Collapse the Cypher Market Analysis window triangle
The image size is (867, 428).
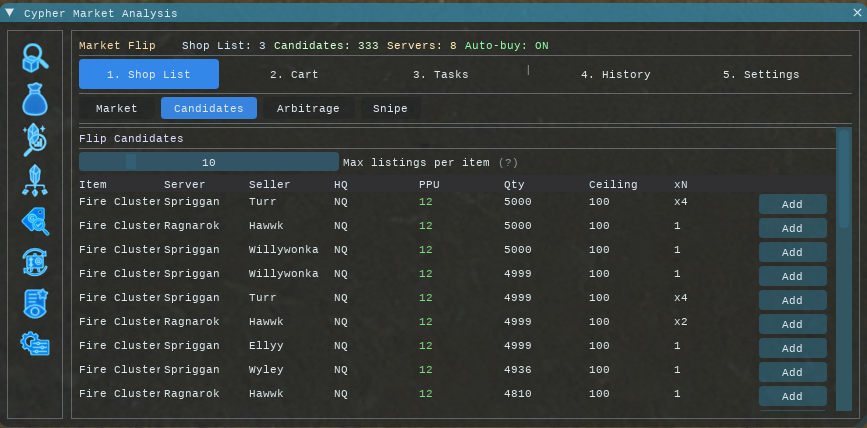point(10,13)
